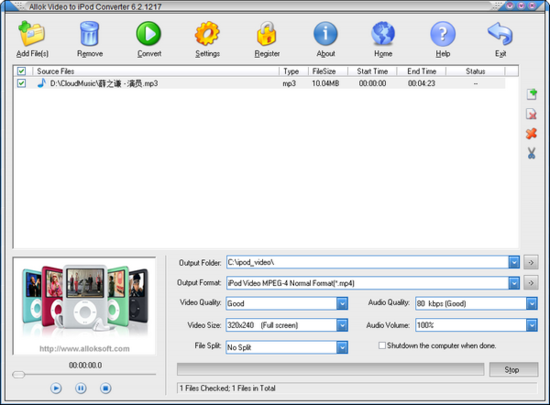Open the Audio Volume dropdown
The image size is (550, 405).
pos(531,325)
